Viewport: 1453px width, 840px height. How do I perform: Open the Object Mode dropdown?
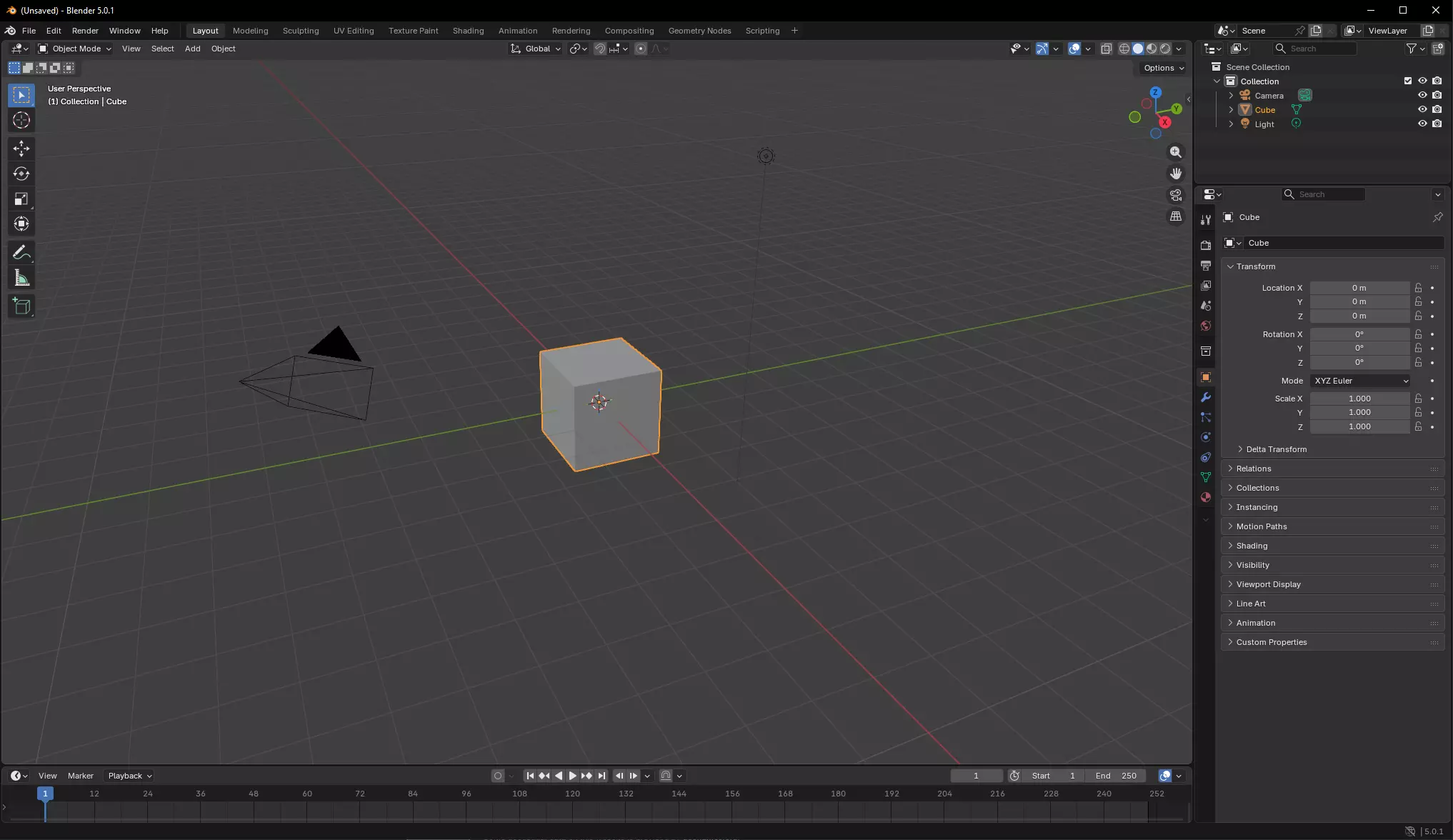pyautogui.click(x=75, y=49)
